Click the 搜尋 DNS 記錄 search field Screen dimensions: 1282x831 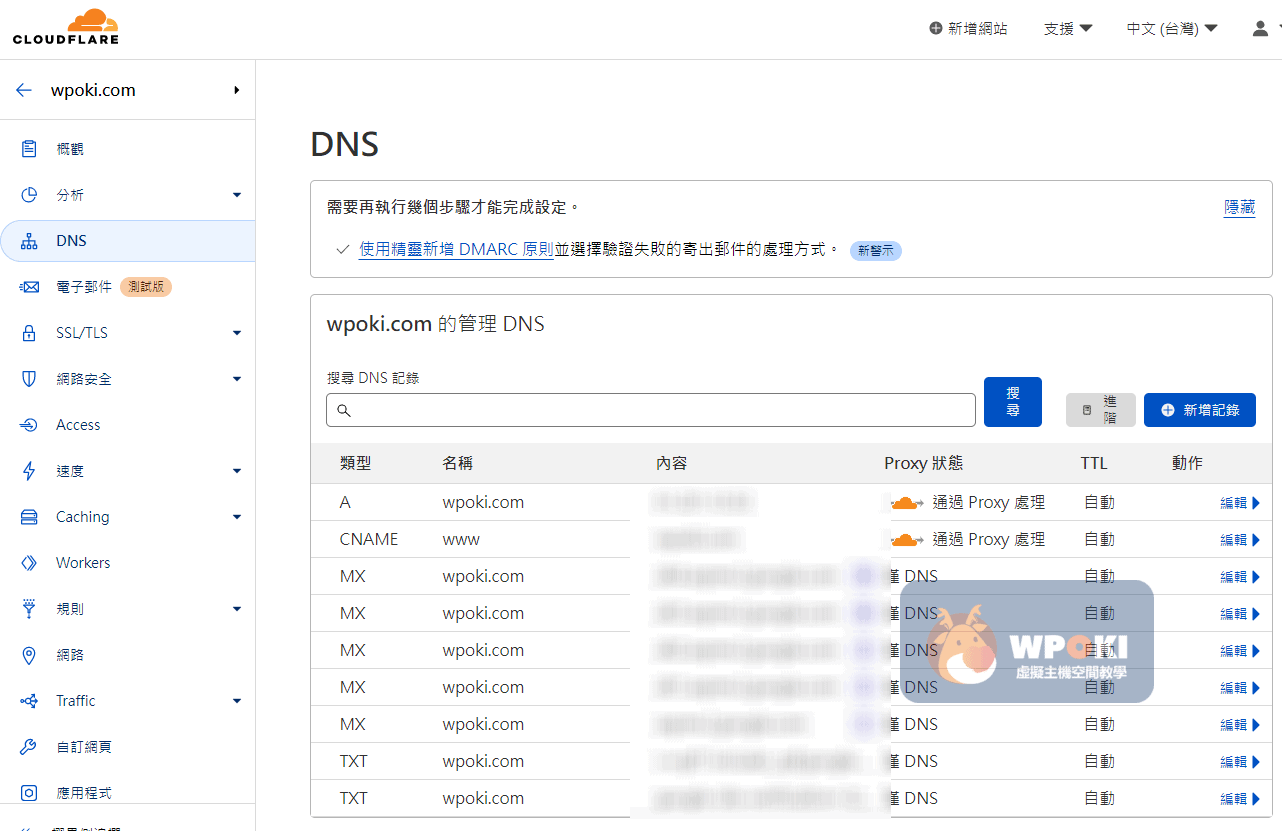(x=650, y=410)
